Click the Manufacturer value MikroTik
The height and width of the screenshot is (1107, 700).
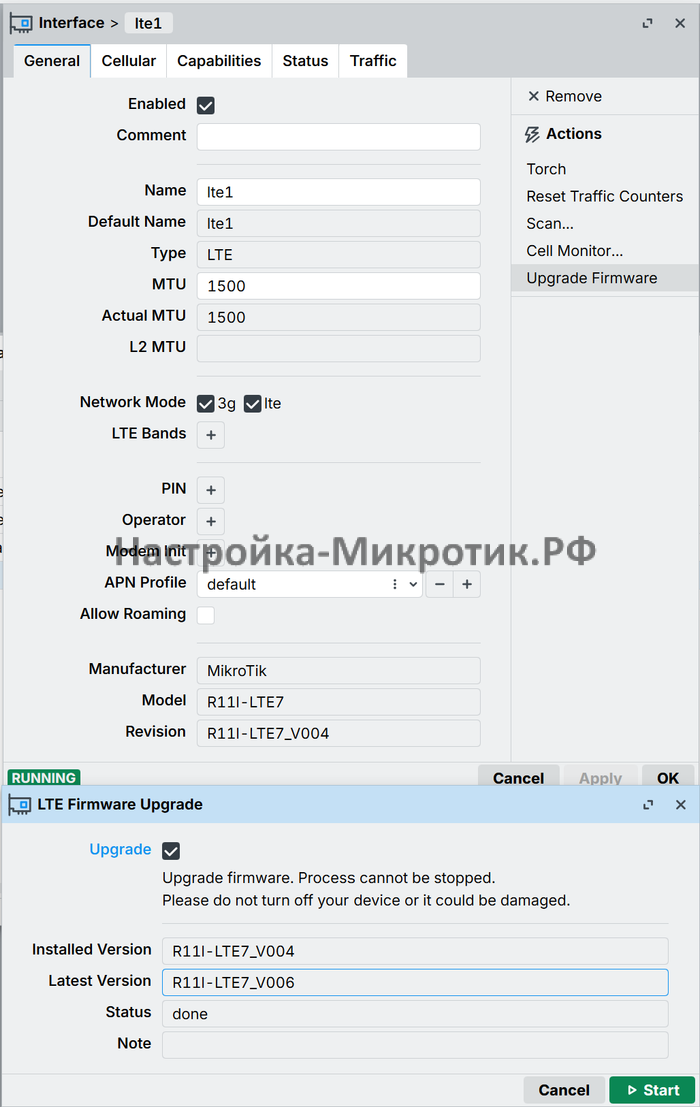coord(339,671)
